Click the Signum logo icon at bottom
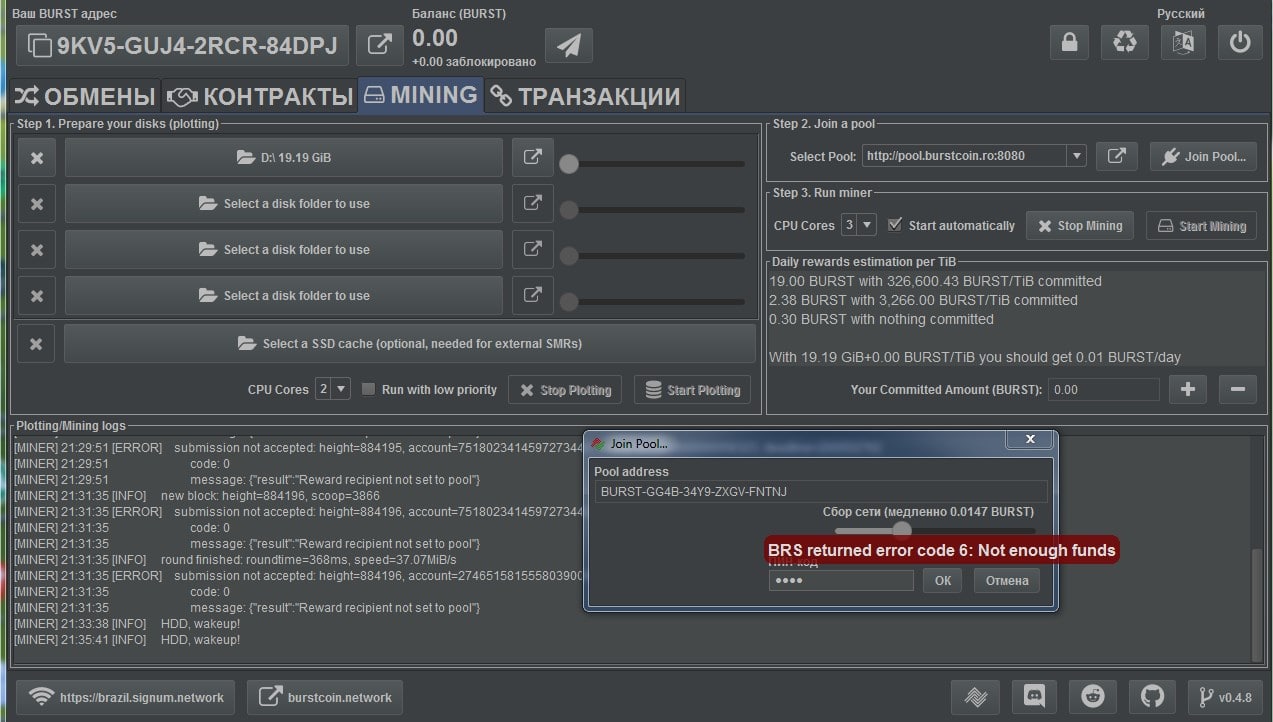This screenshot has width=1273, height=722. click(974, 696)
